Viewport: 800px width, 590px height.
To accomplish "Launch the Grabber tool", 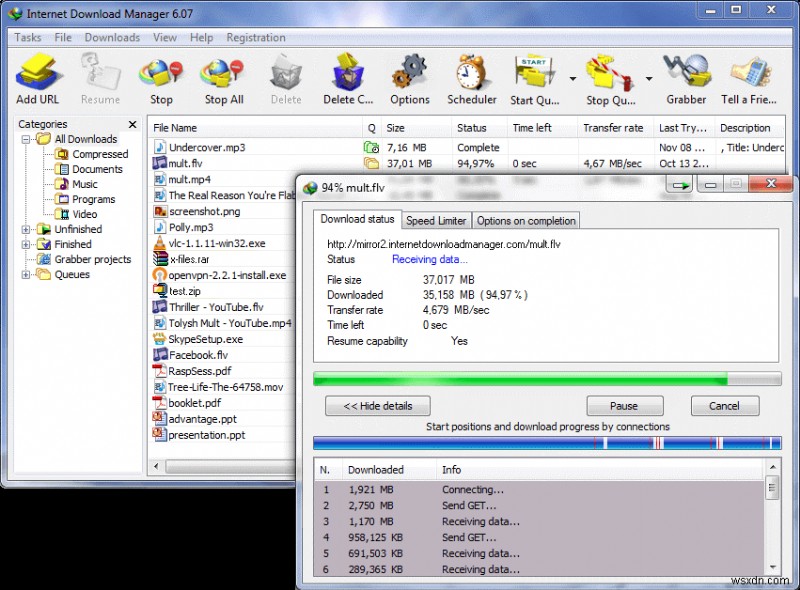I will [x=686, y=75].
